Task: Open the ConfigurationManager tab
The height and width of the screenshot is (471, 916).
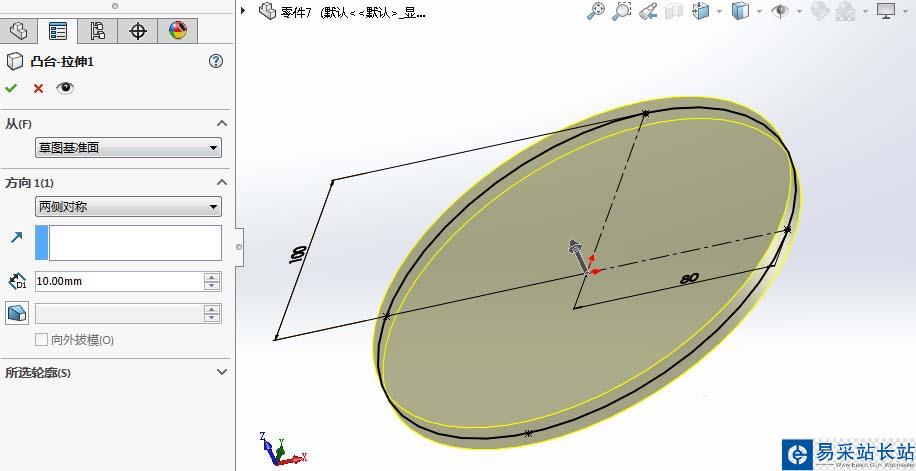Action: click(x=98, y=31)
